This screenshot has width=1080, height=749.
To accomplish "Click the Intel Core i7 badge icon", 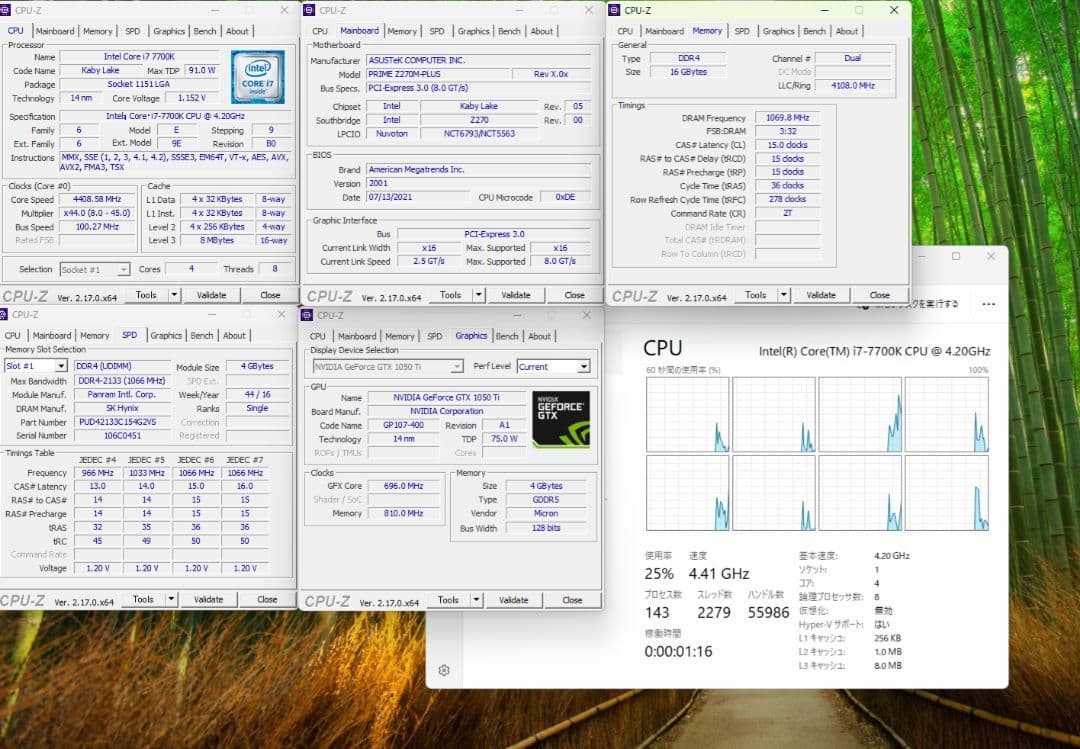I will click(x=256, y=77).
